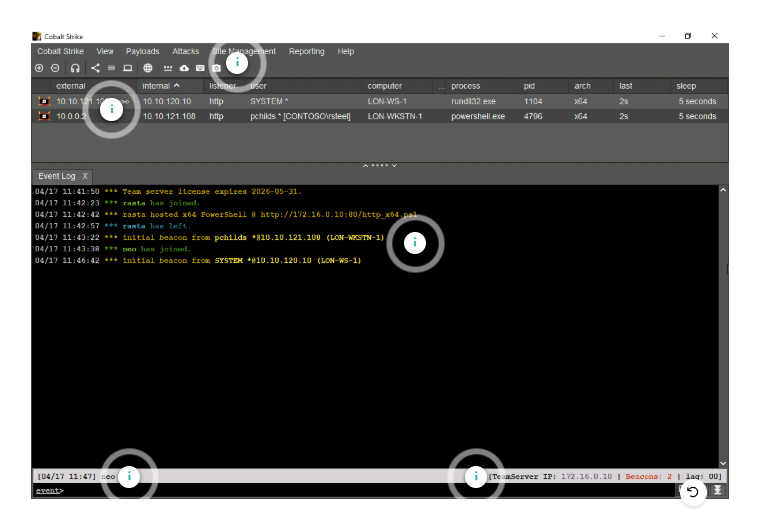
Task: Open the Help menu
Action: click(x=346, y=52)
